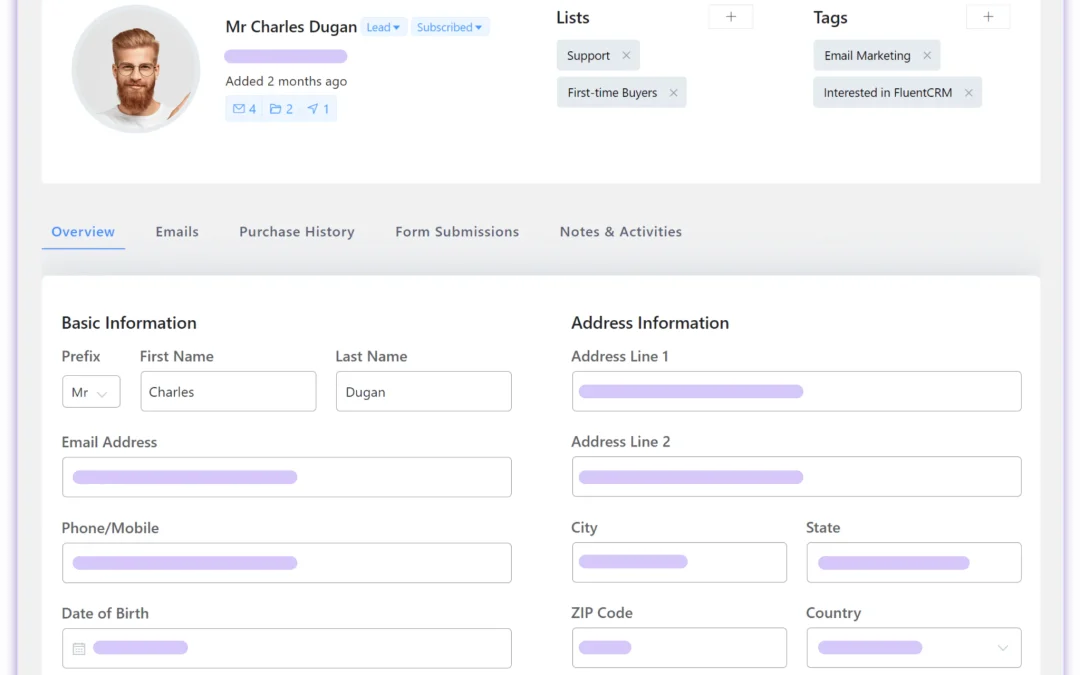The height and width of the screenshot is (675, 1080).
Task: Open the calendar icon in Date of Birth field
Action: pyautogui.click(x=78, y=648)
